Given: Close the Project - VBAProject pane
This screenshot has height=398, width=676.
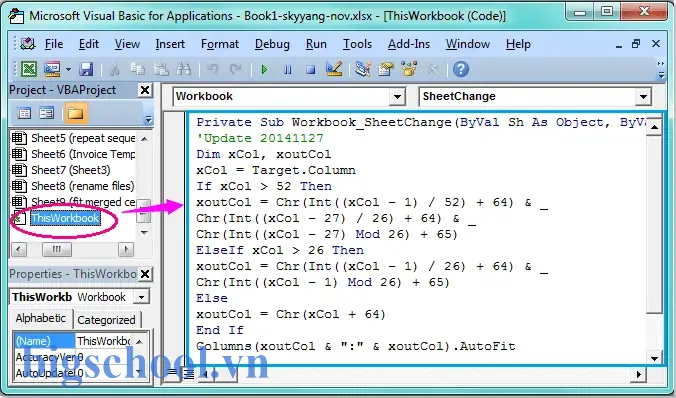Looking at the screenshot, I should click(x=145, y=90).
